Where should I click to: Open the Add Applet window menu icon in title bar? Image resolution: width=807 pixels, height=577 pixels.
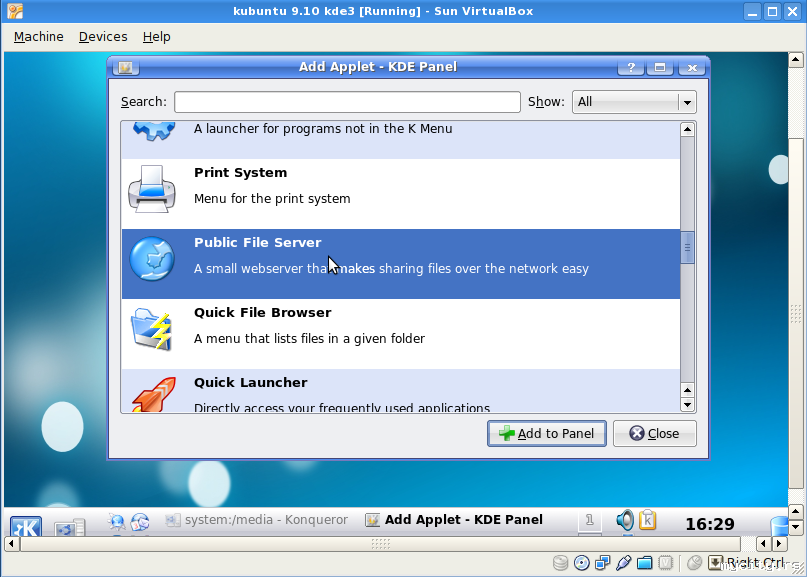pyautogui.click(x=126, y=67)
